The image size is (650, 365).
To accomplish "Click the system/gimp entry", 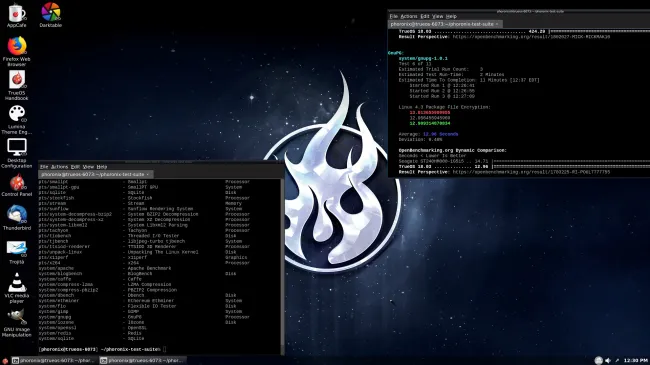I will [53, 311].
